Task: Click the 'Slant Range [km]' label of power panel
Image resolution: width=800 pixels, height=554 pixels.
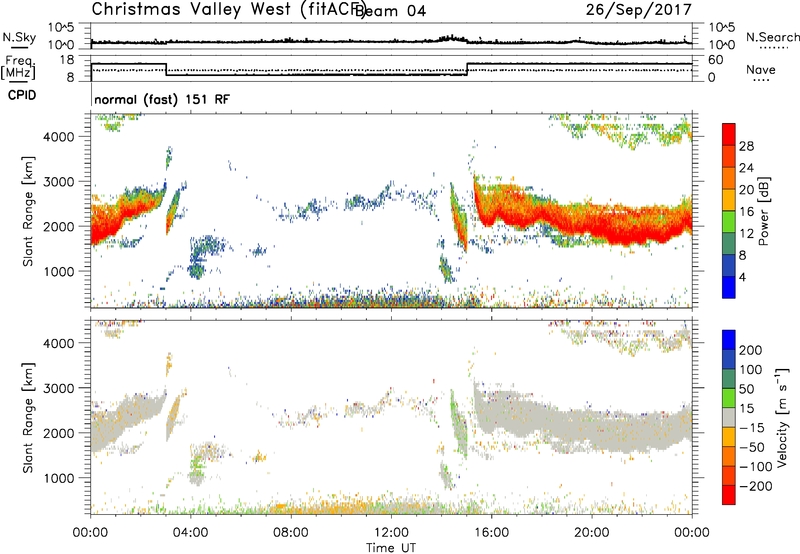Action: point(28,211)
